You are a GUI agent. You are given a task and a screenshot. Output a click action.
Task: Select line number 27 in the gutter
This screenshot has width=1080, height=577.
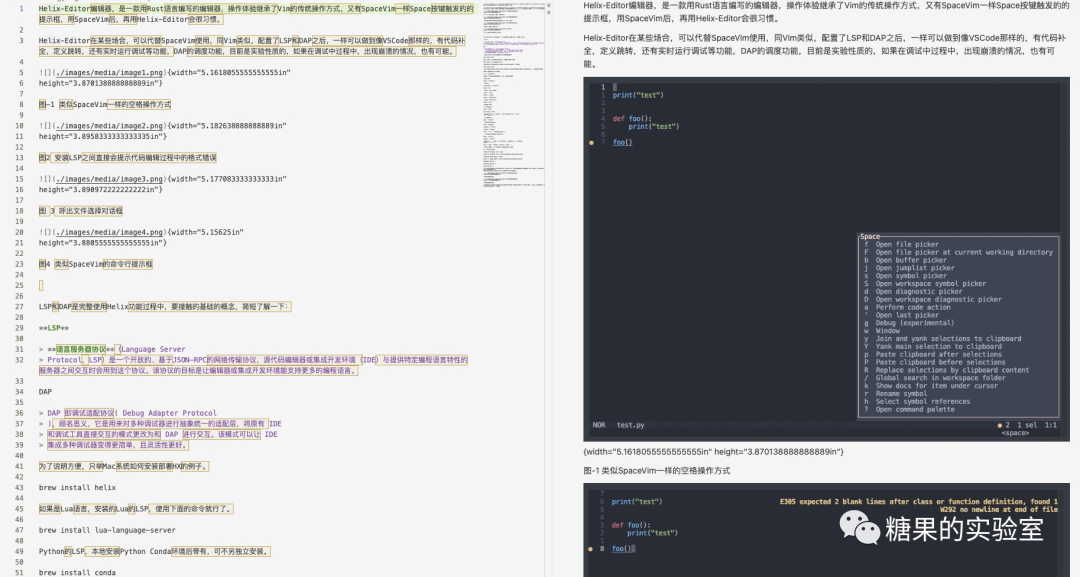20,306
